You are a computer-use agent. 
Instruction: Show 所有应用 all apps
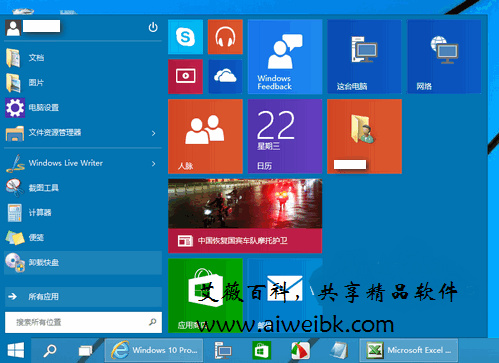point(83,297)
